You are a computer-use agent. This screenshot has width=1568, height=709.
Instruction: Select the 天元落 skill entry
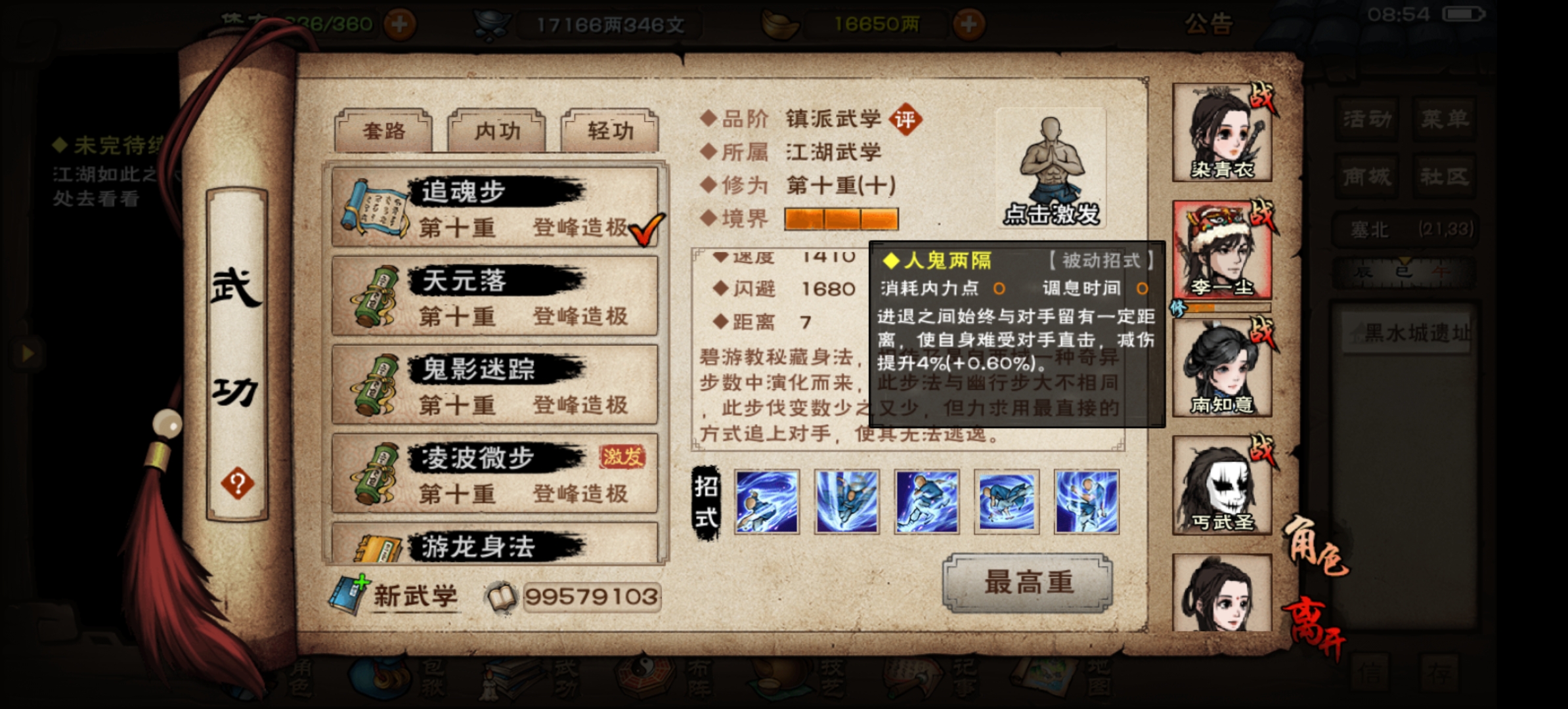click(x=494, y=296)
